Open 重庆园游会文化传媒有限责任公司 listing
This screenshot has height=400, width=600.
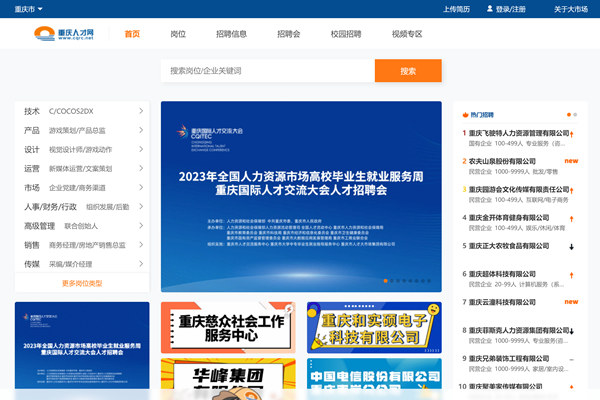pos(518,189)
